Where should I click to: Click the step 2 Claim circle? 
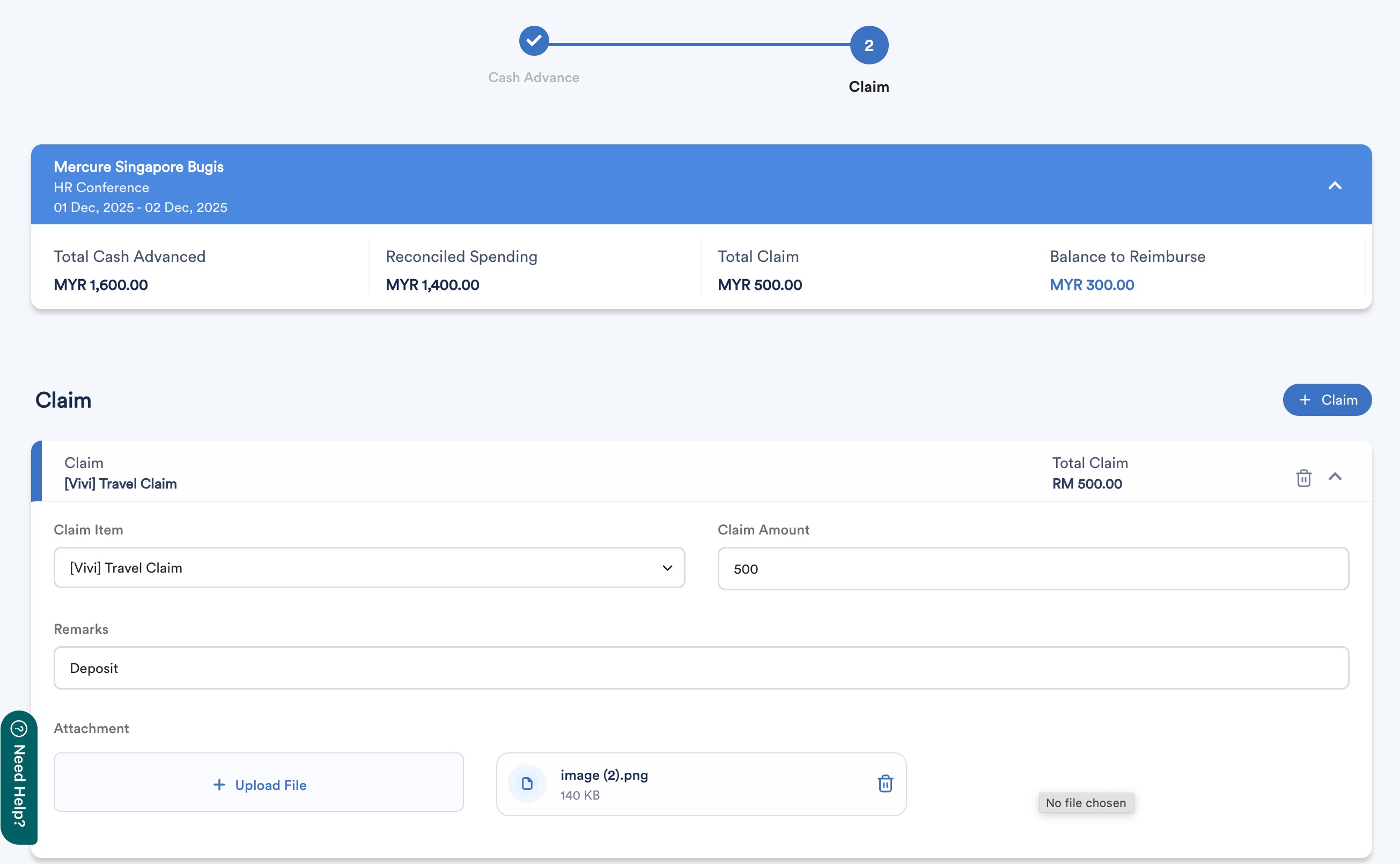tap(868, 45)
